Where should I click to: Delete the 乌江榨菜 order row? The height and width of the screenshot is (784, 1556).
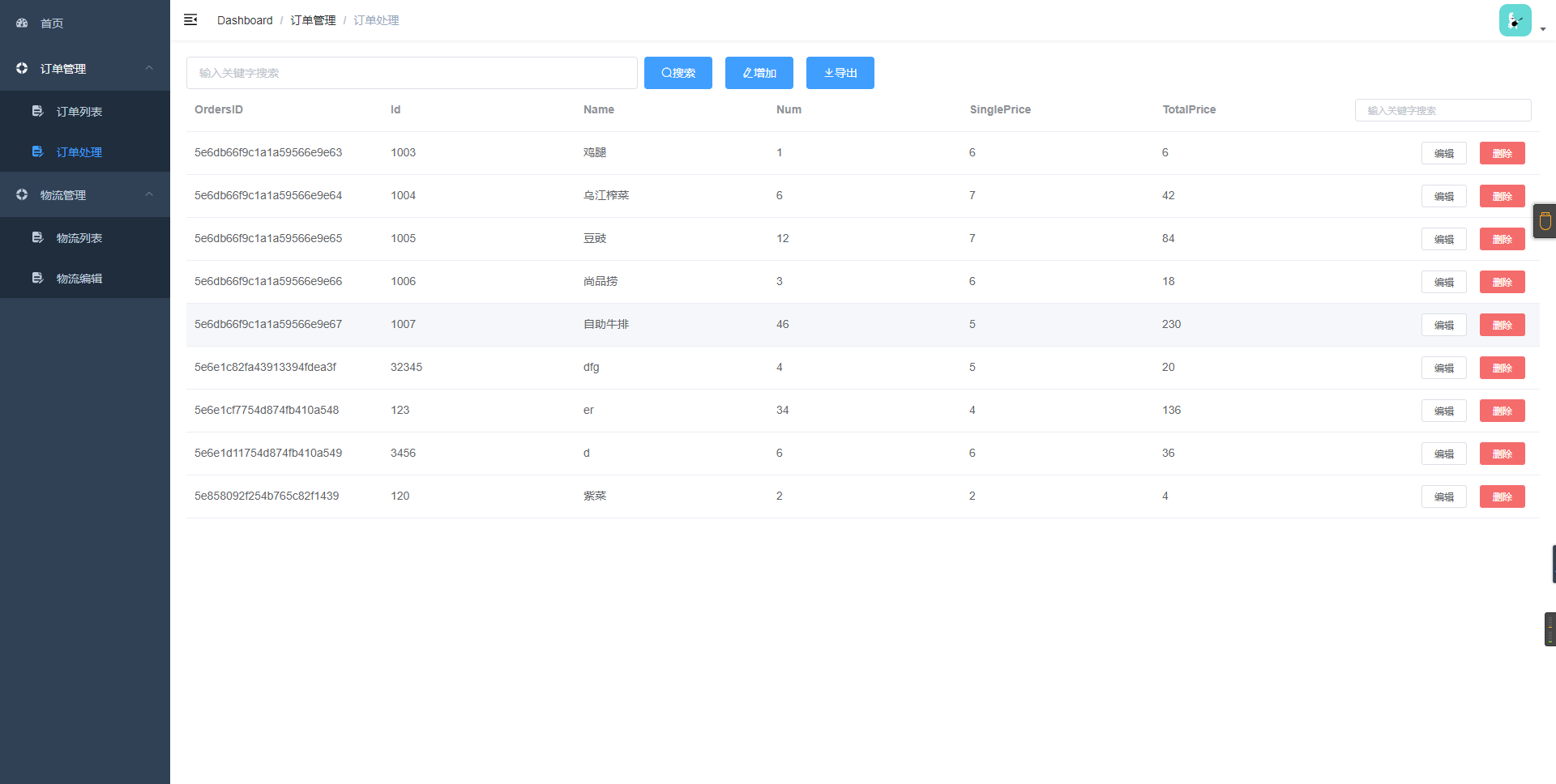(1503, 196)
